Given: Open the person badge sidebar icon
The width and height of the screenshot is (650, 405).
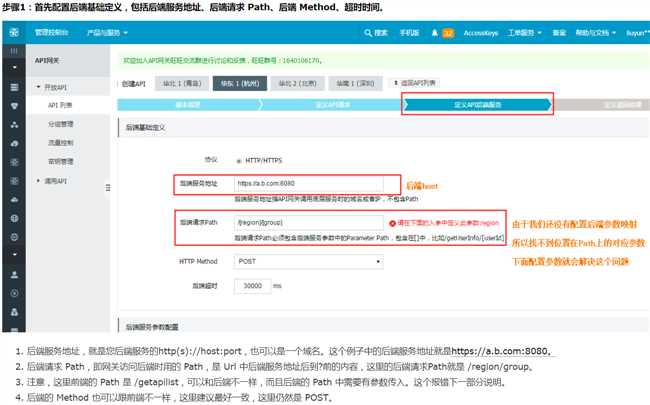Looking at the screenshot, I should point(14,312).
